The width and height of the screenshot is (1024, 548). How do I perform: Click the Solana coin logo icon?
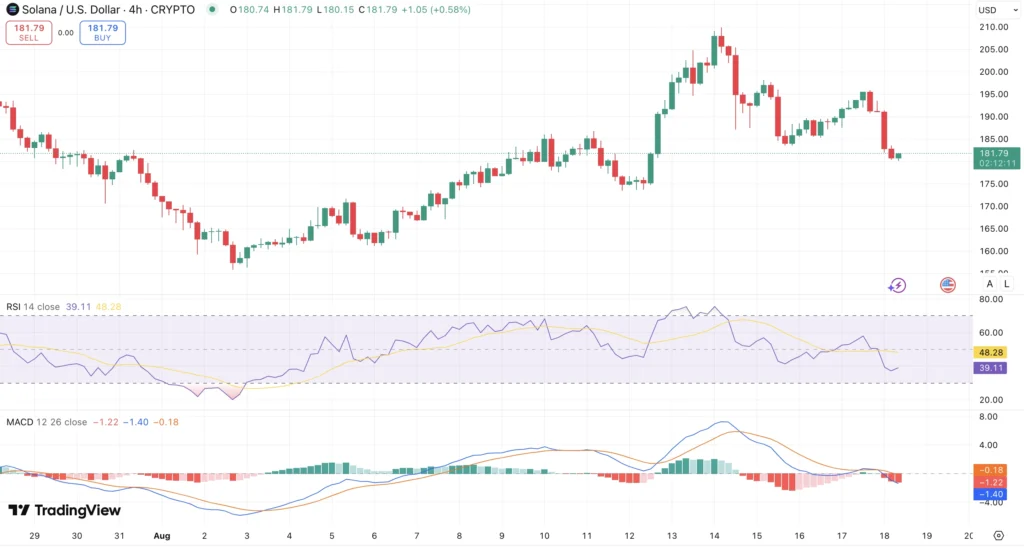[12, 10]
